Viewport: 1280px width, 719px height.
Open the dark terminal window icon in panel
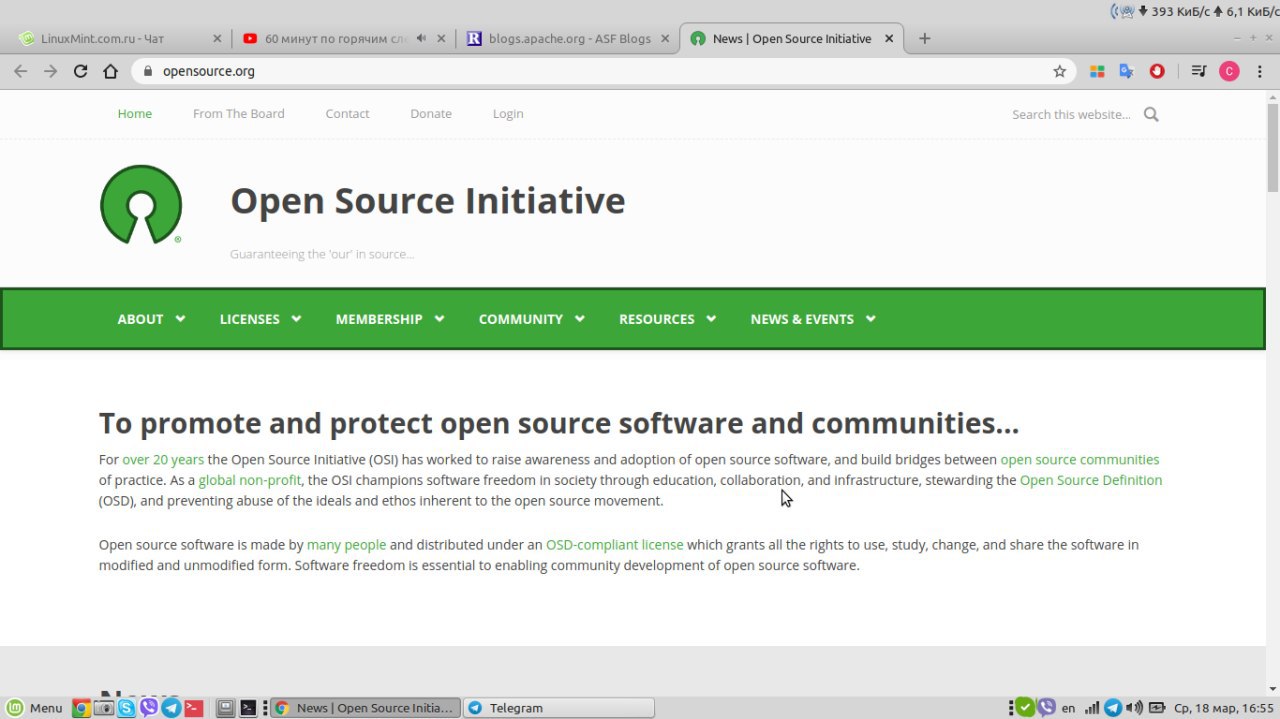tap(248, 708)
